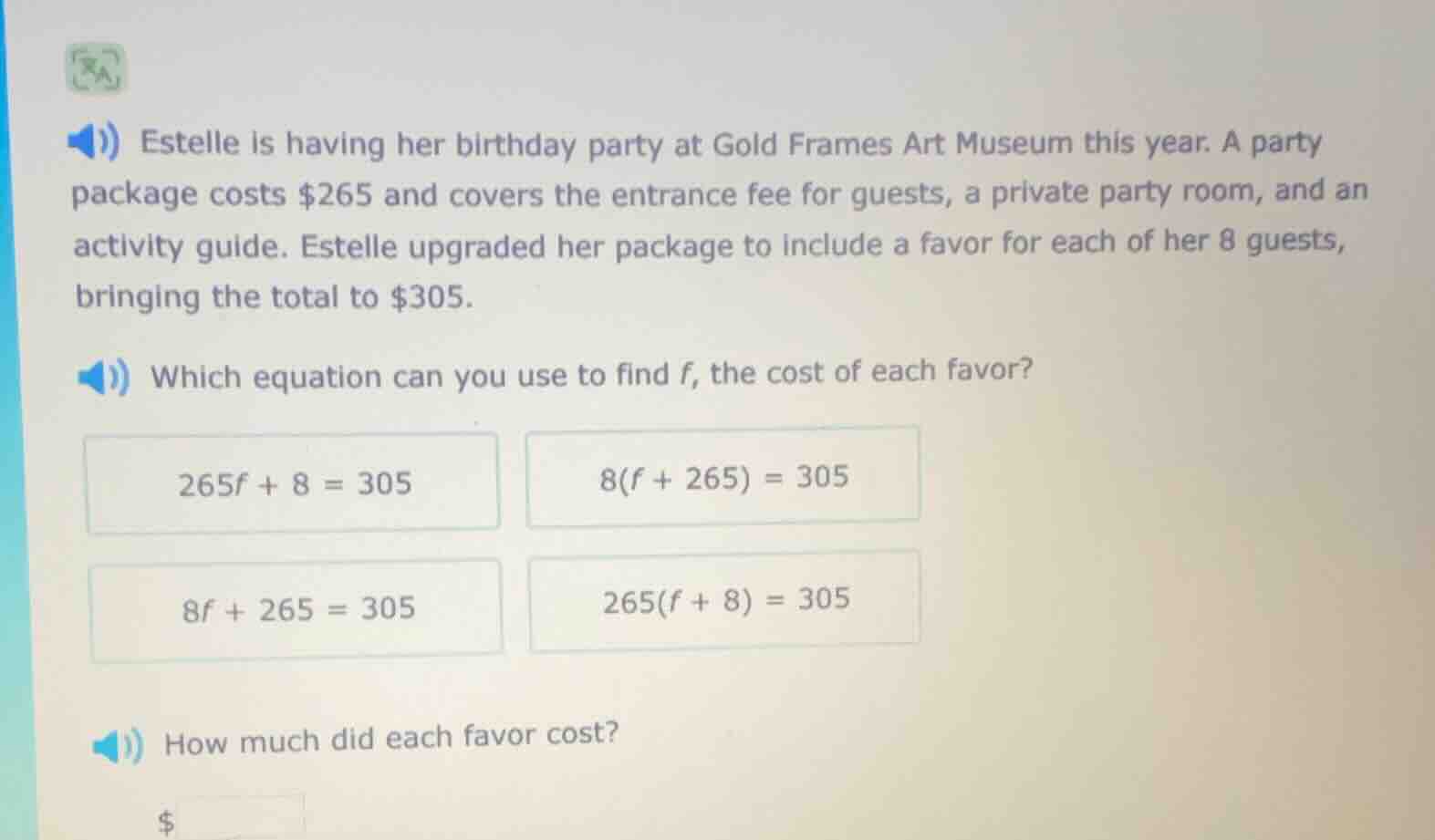
Task: Choose the equation 8(f + 265) = 305
Action: click(x=724, y=475)
